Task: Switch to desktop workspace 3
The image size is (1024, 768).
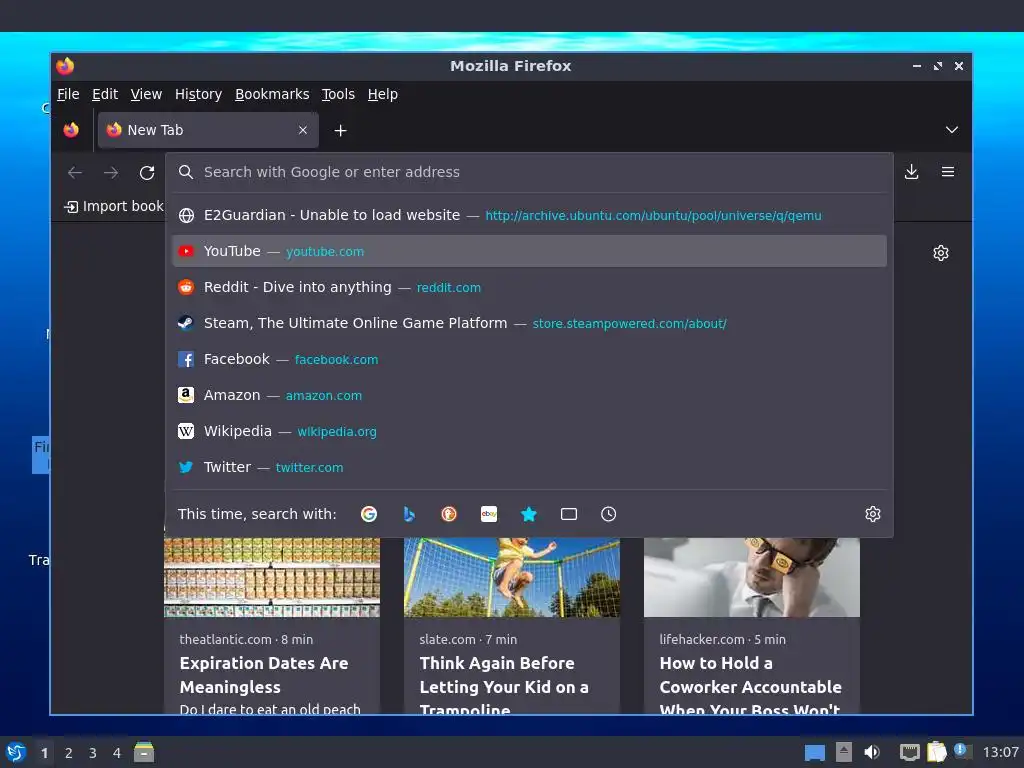Action: click(x=93, y=753)
